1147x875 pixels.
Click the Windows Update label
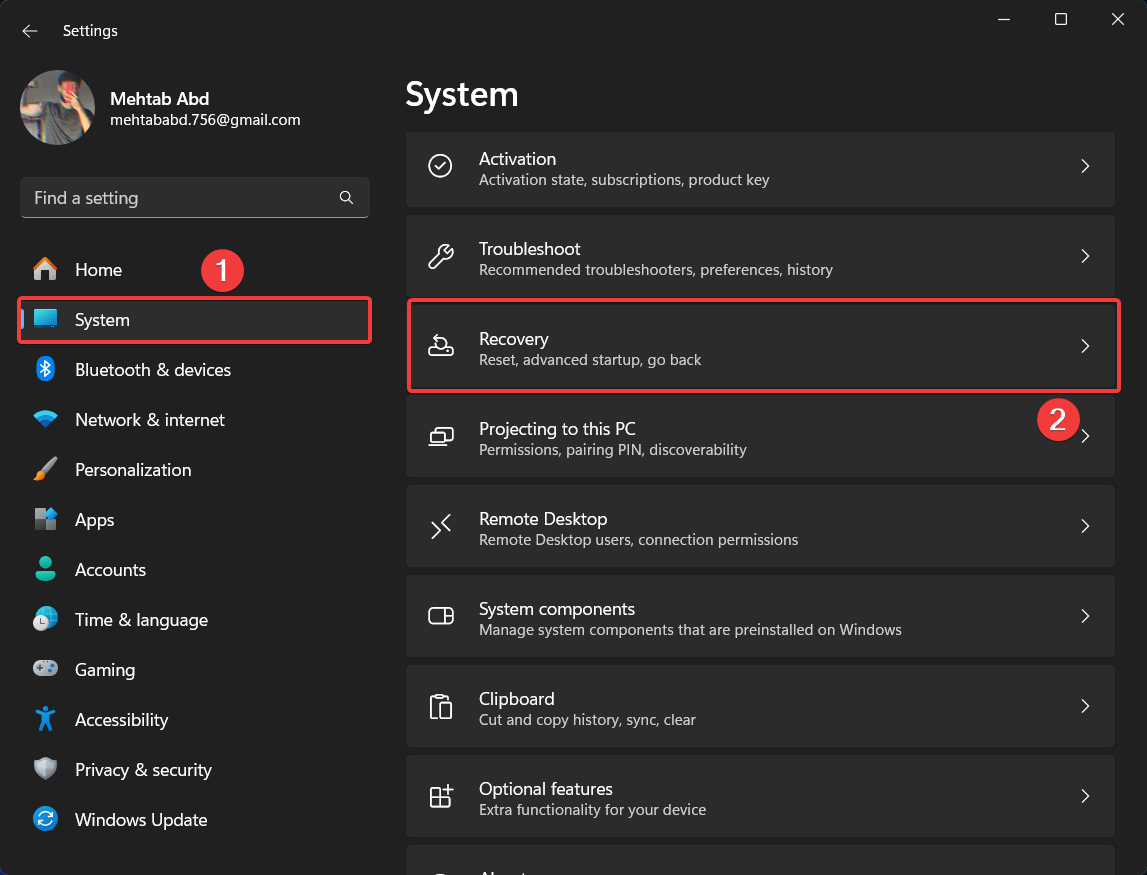click(x=141, y=819)
